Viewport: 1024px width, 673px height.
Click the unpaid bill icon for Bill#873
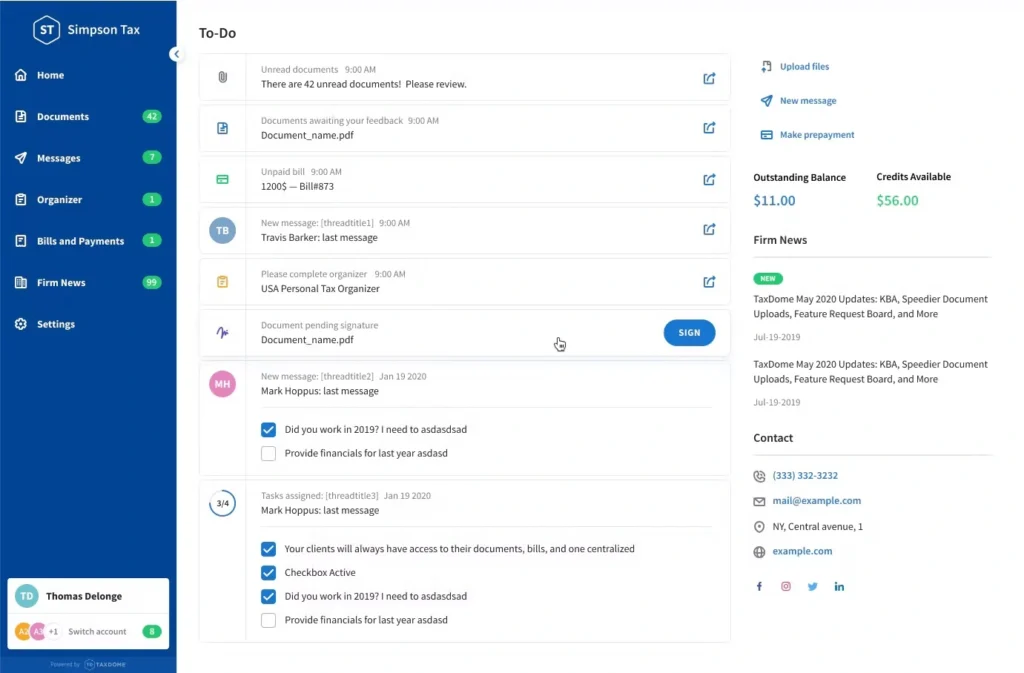pyautogui.click(x=222, y=180)
